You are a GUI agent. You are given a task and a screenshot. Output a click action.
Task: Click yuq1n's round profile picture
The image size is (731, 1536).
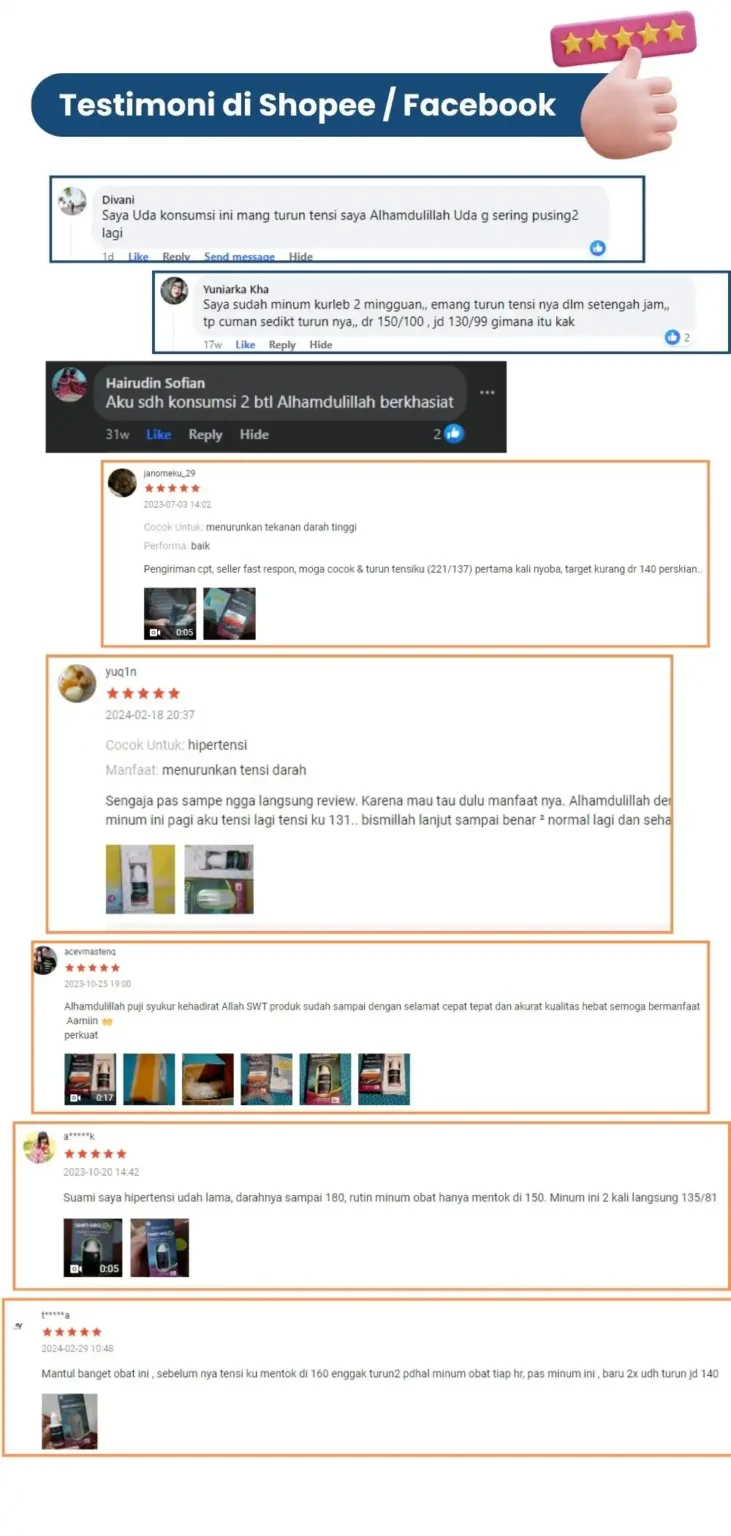tap(78, 683)
